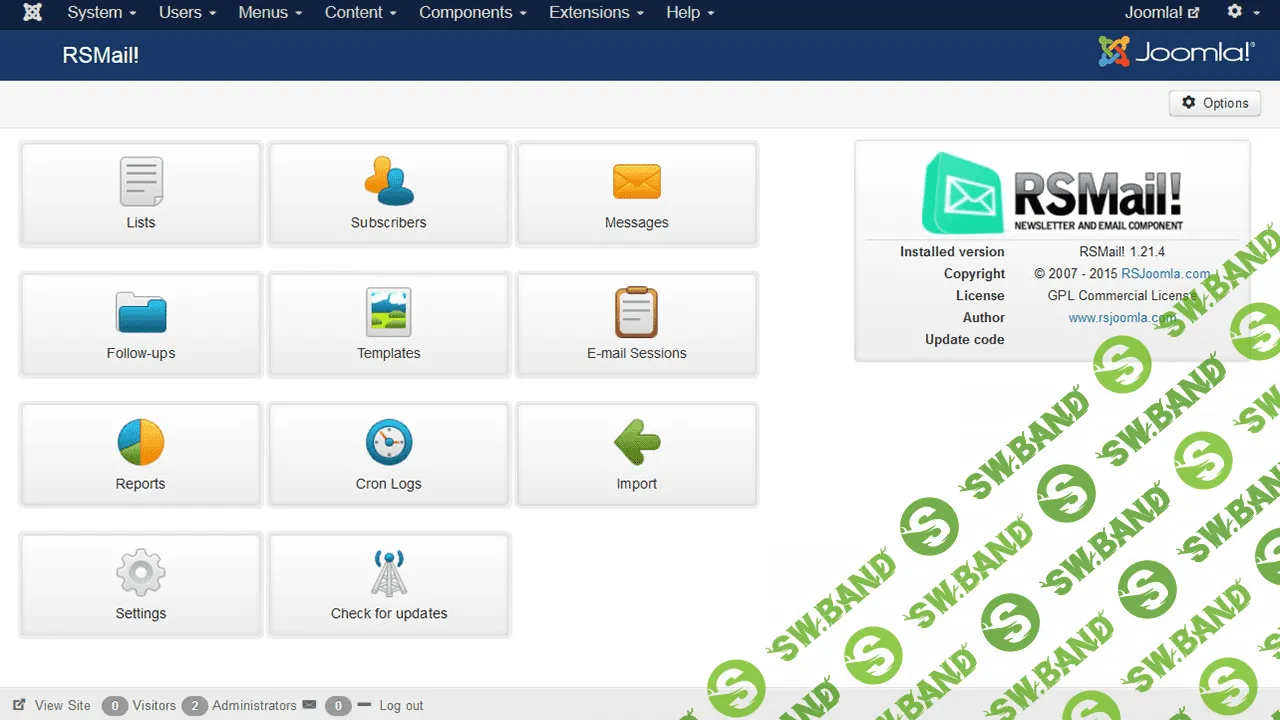The height and width of the screenshot is (720, 1280).
Task: Open the Subscribers manager
Action: click(x=388, y=194)
